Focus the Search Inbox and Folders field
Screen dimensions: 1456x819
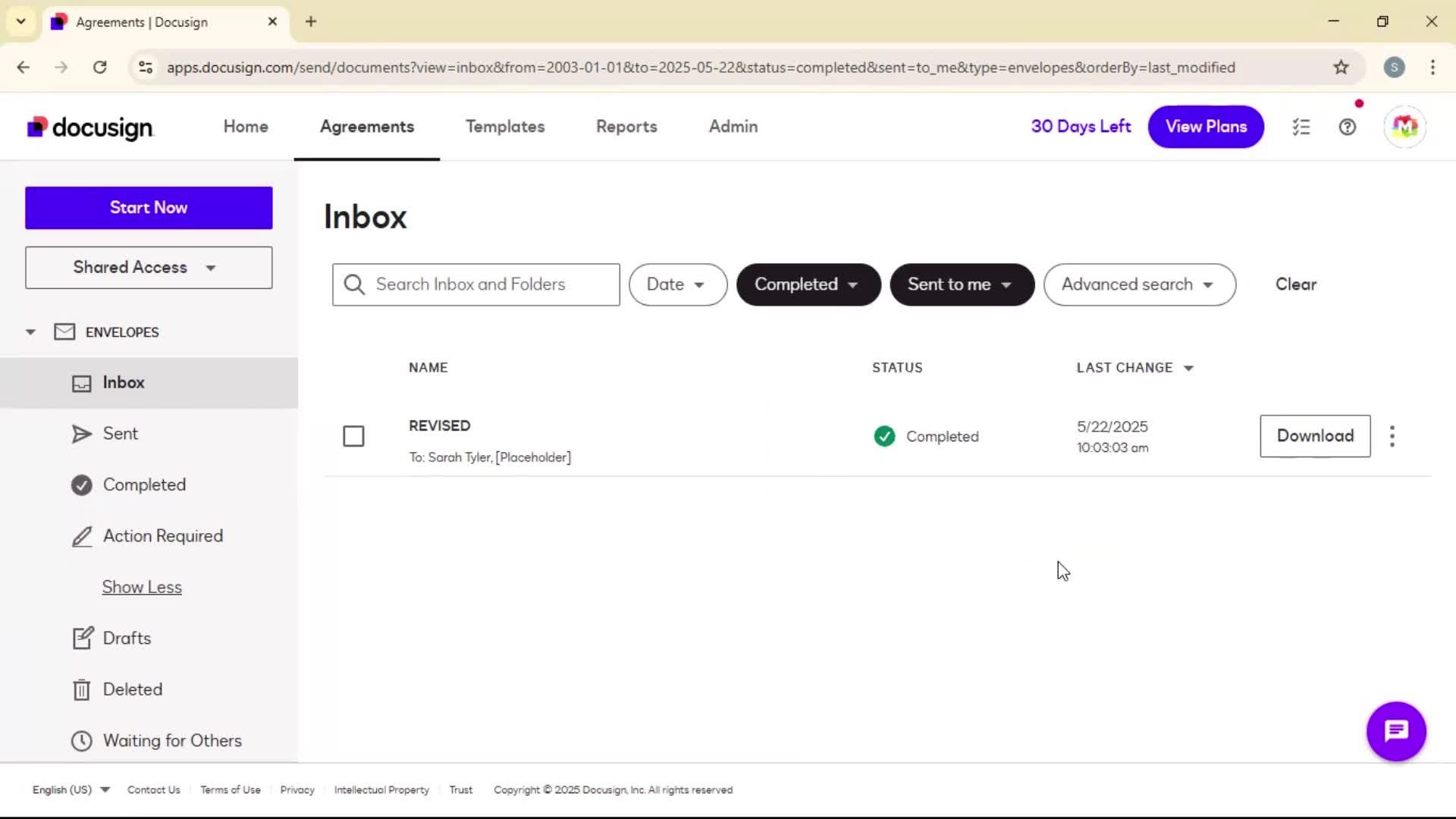pyautogui.click(x=476, y=284)
